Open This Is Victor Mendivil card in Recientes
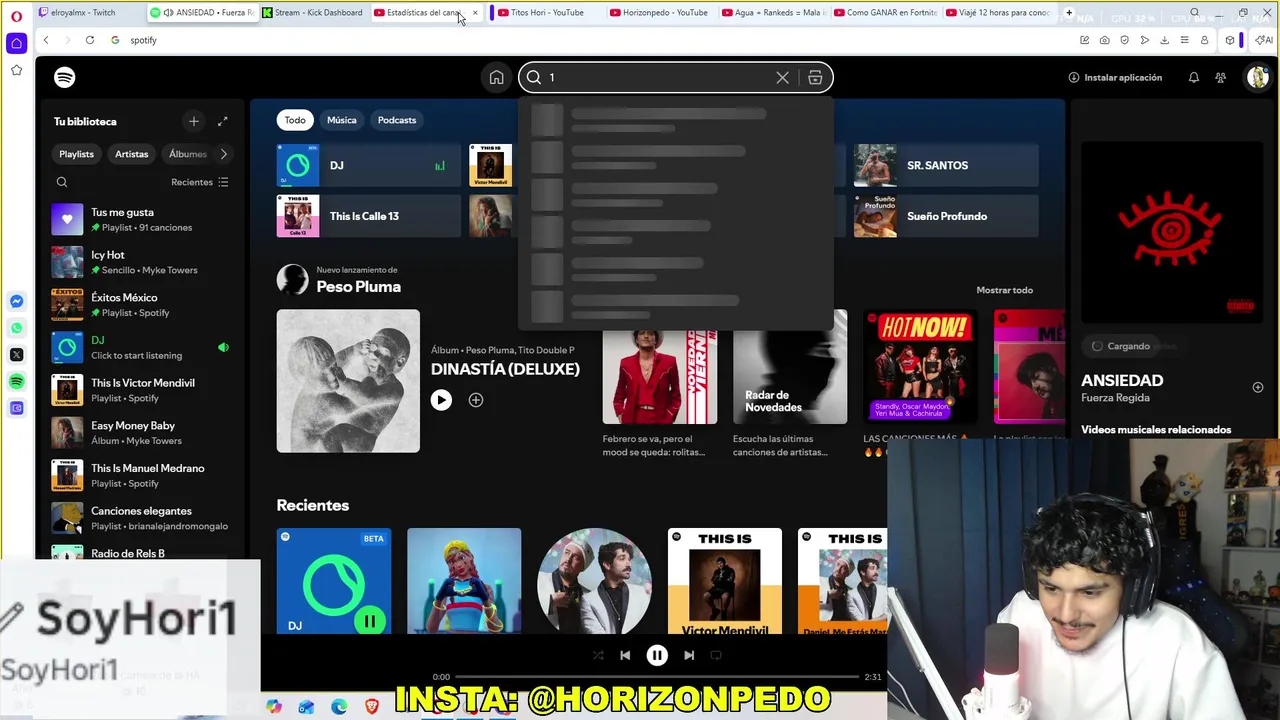Image resolution: width=1280 pixels, height=720 pixels. [725, 582]
